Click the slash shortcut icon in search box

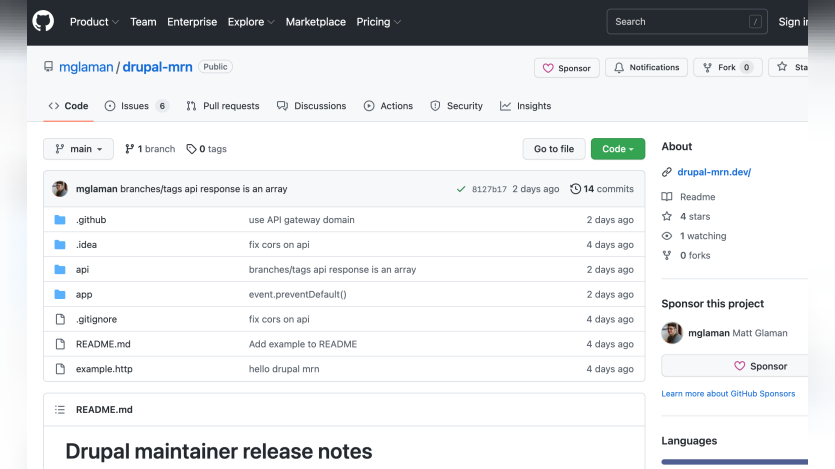(755, 22)
